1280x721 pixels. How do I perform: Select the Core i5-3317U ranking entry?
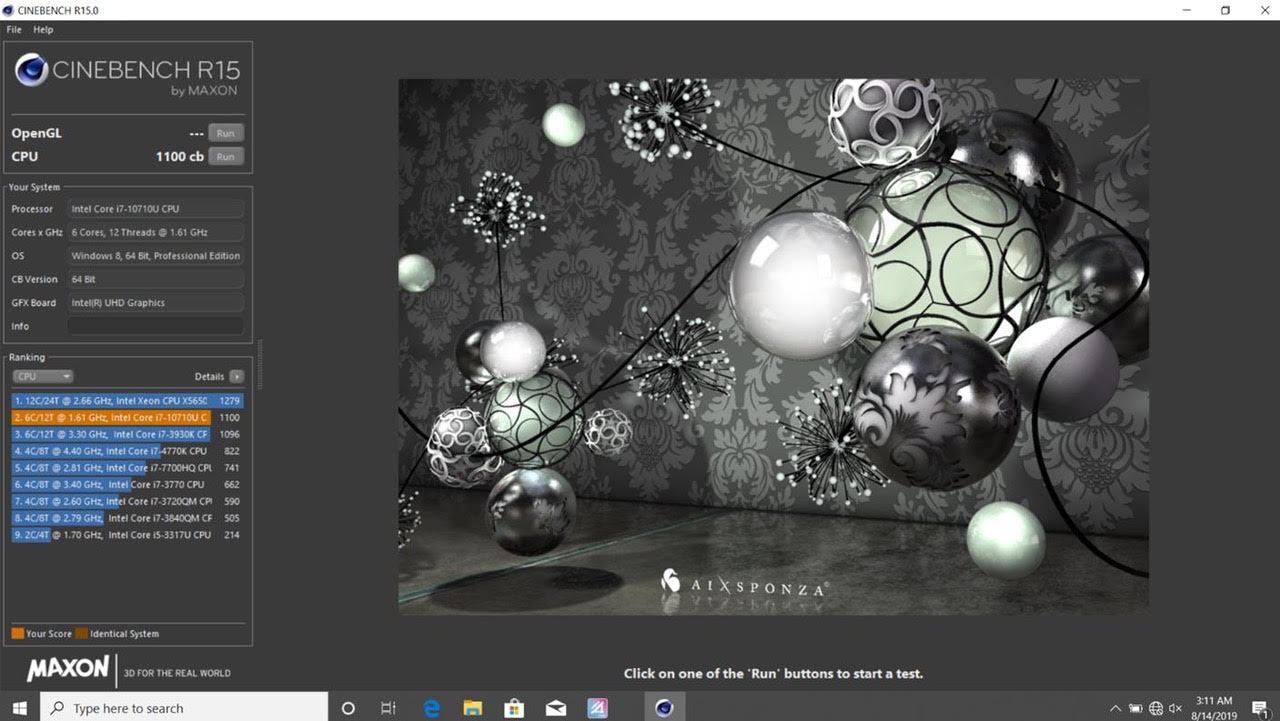[x=128, y=535]
